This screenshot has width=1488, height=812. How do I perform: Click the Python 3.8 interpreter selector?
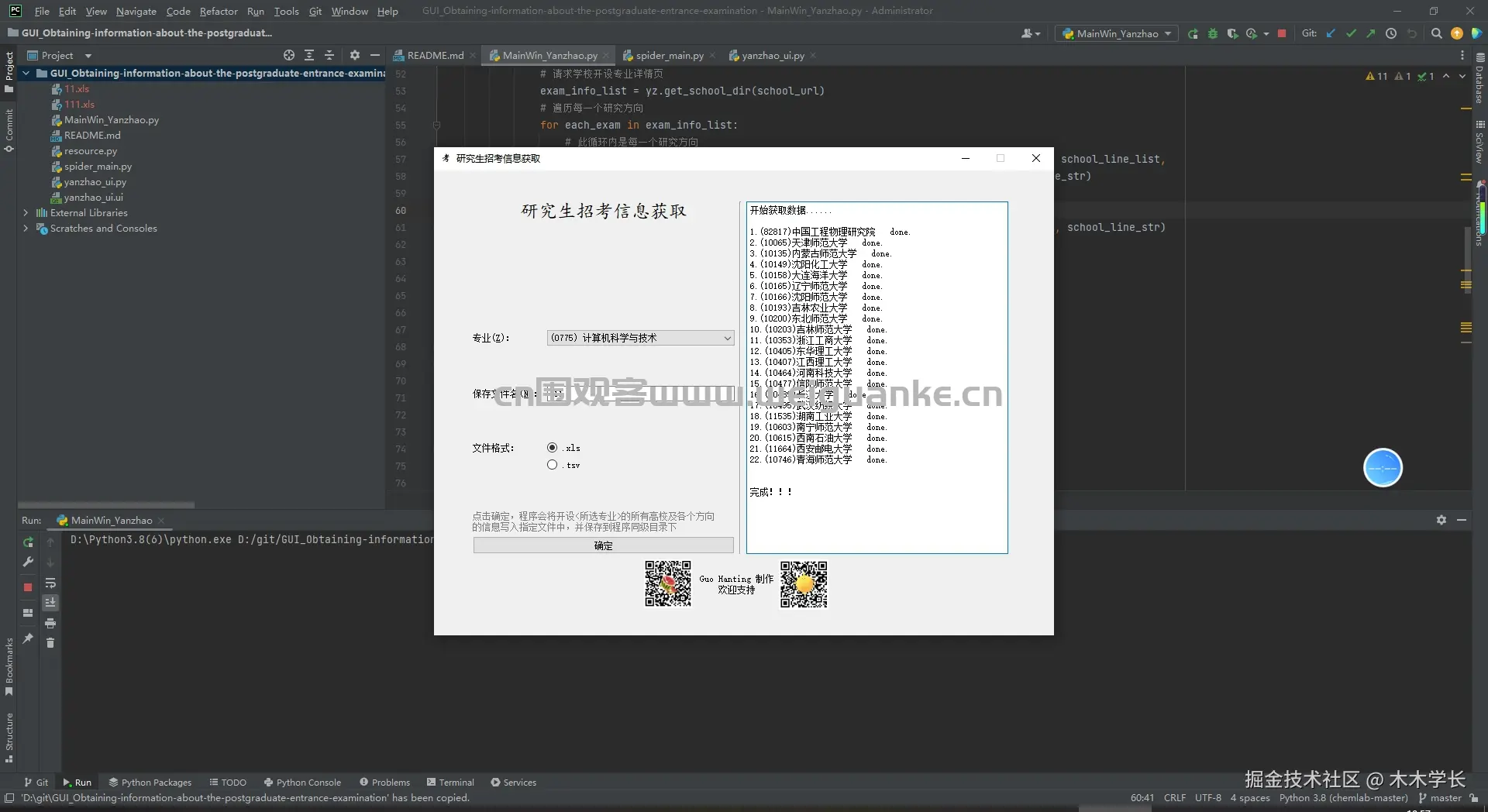[1343, 798]
